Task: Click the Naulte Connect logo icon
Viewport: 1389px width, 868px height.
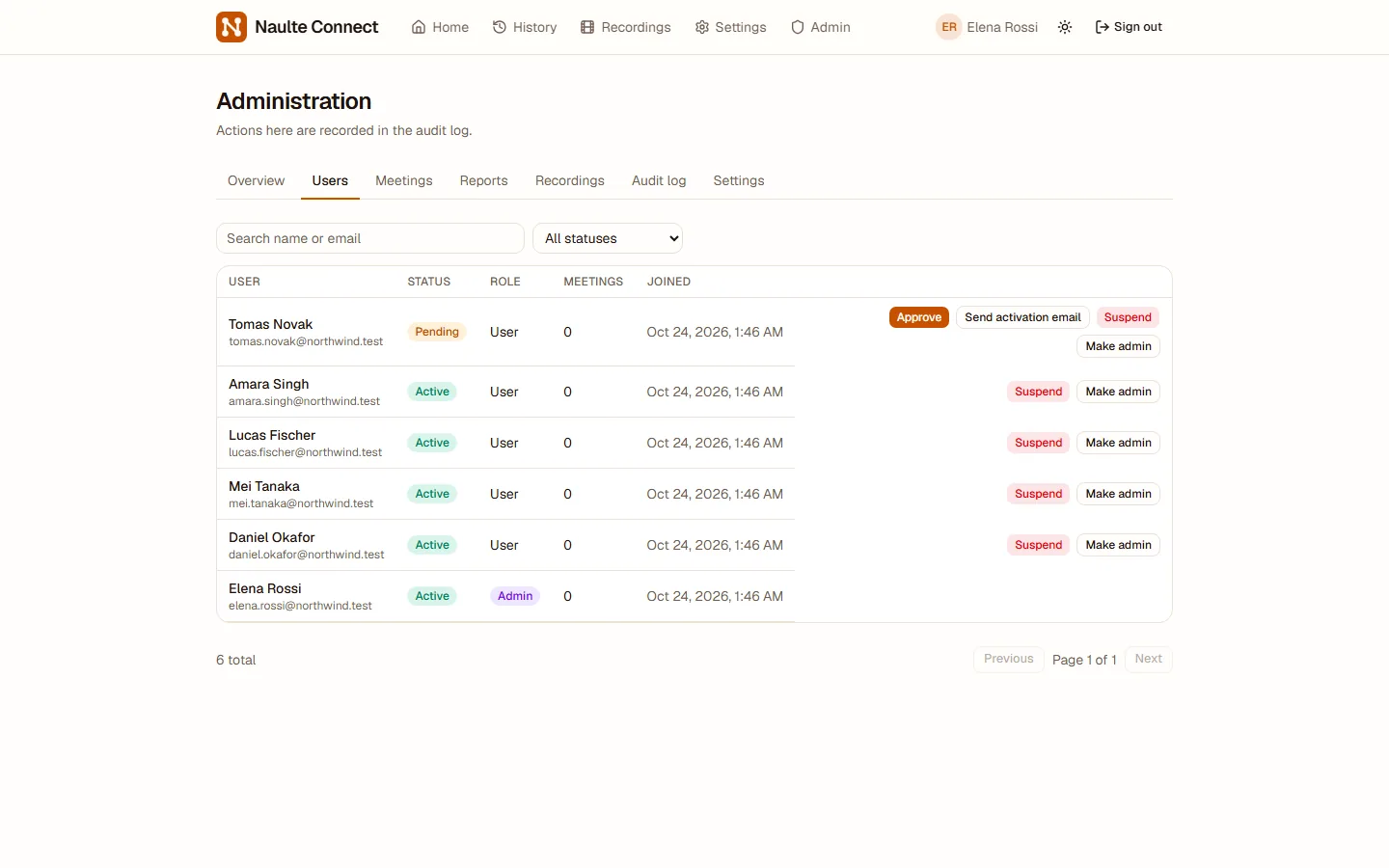Action: pos(231,27)
